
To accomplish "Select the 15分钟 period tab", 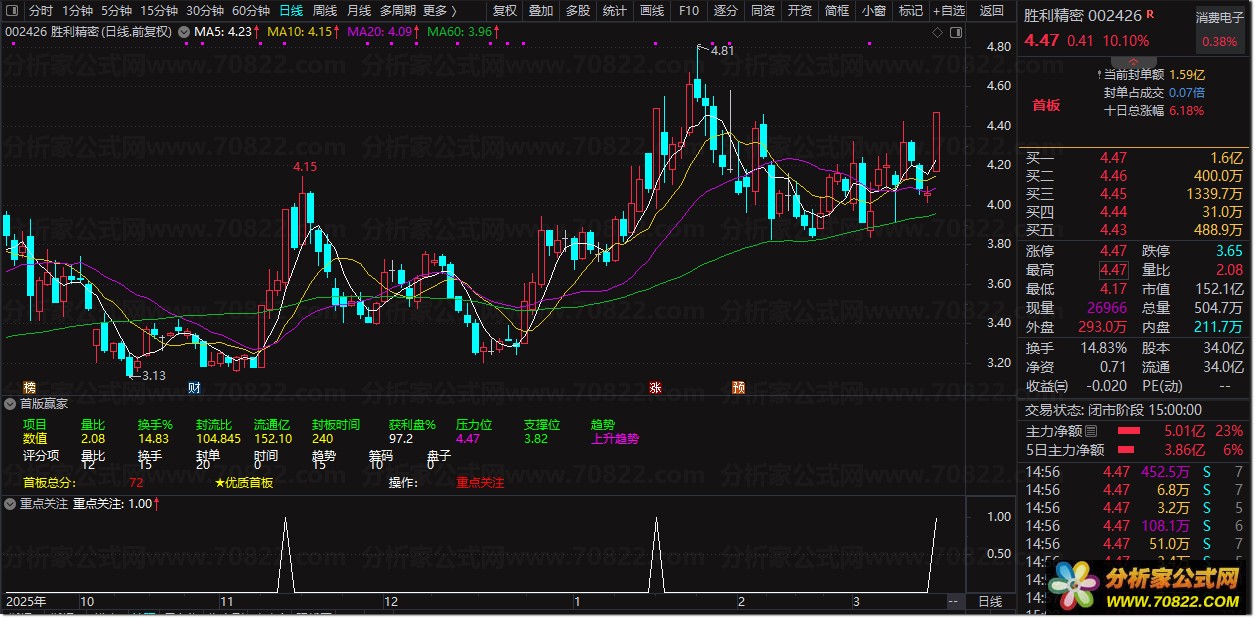I will (x=159, y=11).
